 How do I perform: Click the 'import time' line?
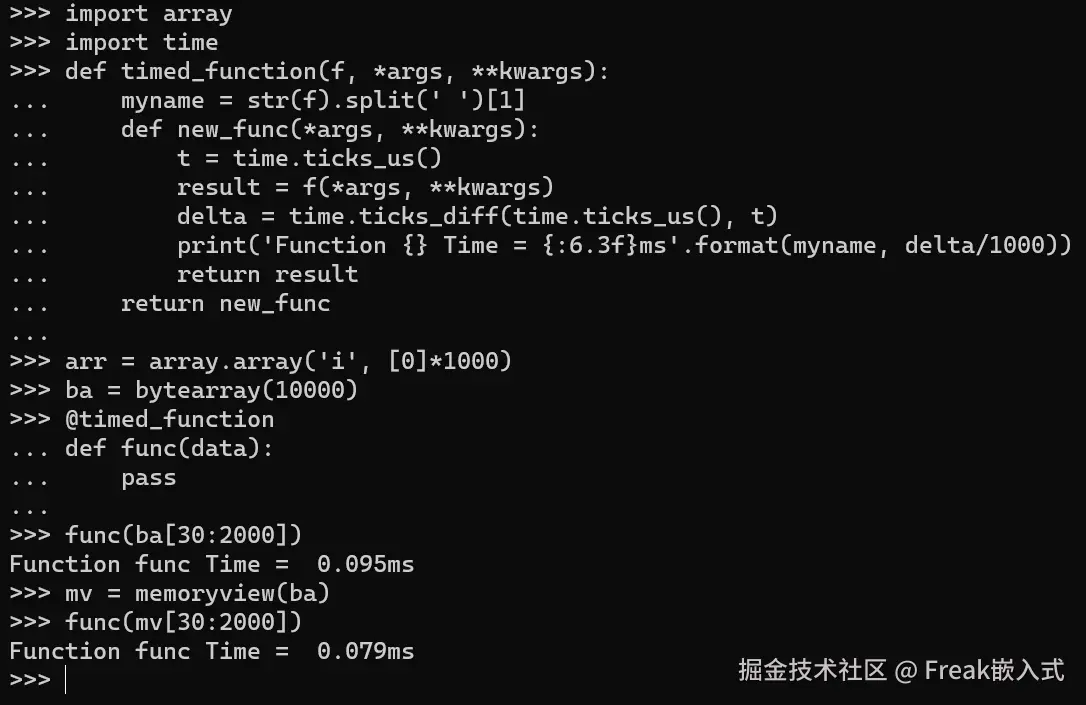(114, 43)
